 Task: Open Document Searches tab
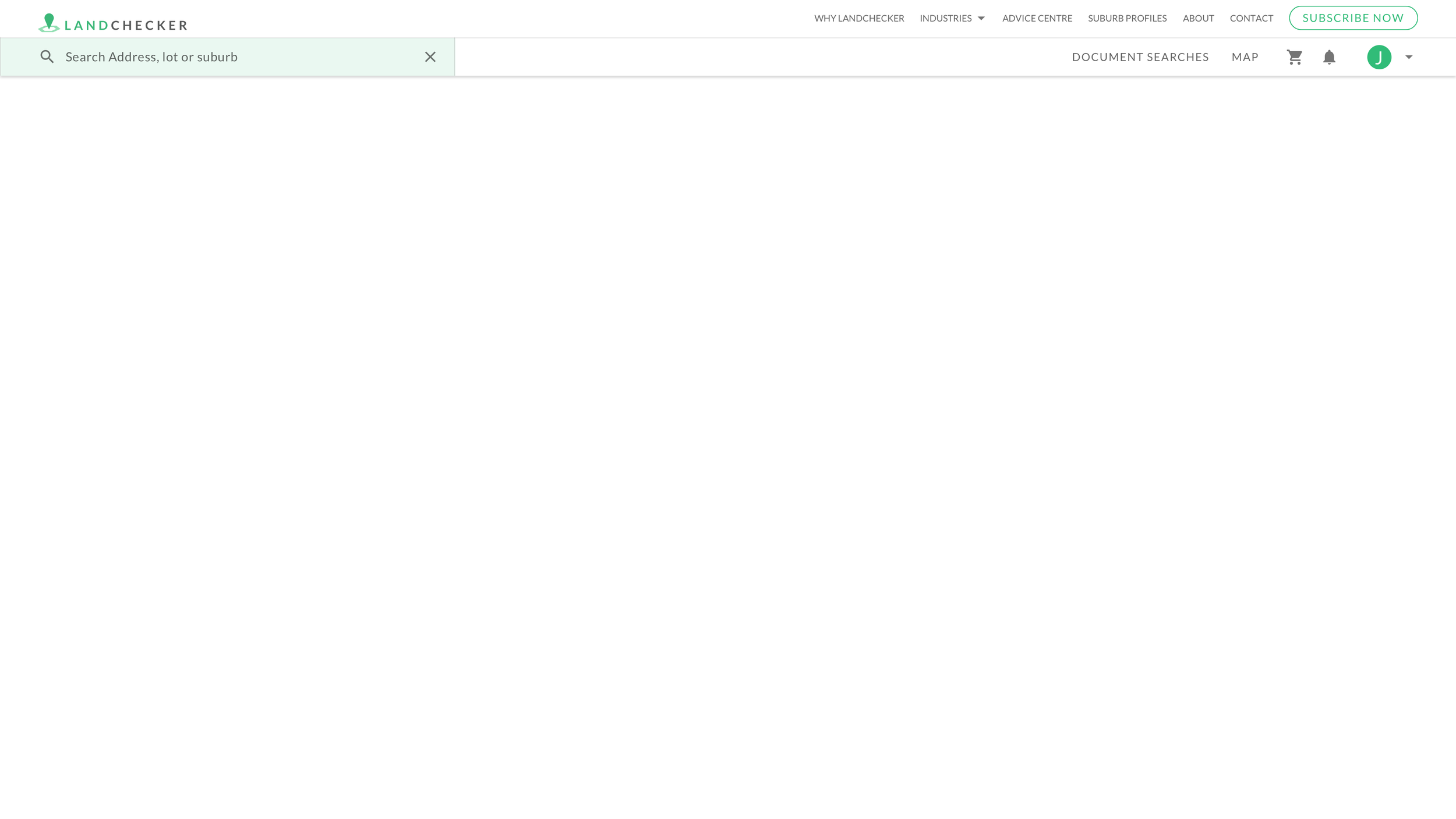pyautogui.click(x=1140, y=57)
